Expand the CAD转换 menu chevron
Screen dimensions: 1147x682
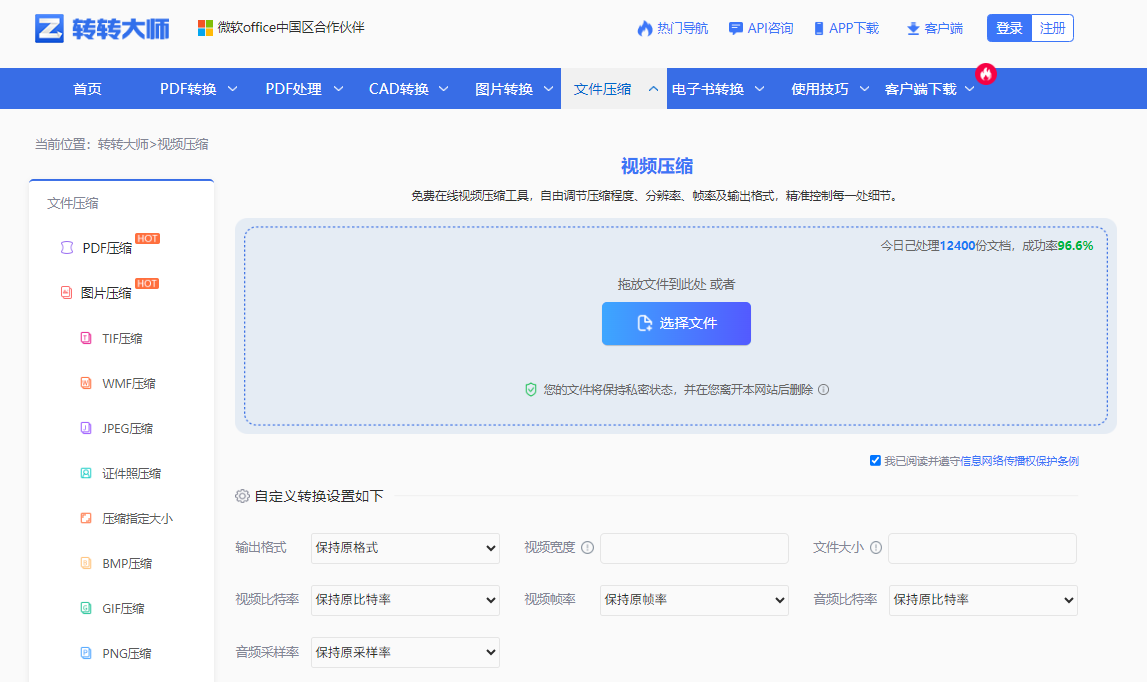pos(443,89)
